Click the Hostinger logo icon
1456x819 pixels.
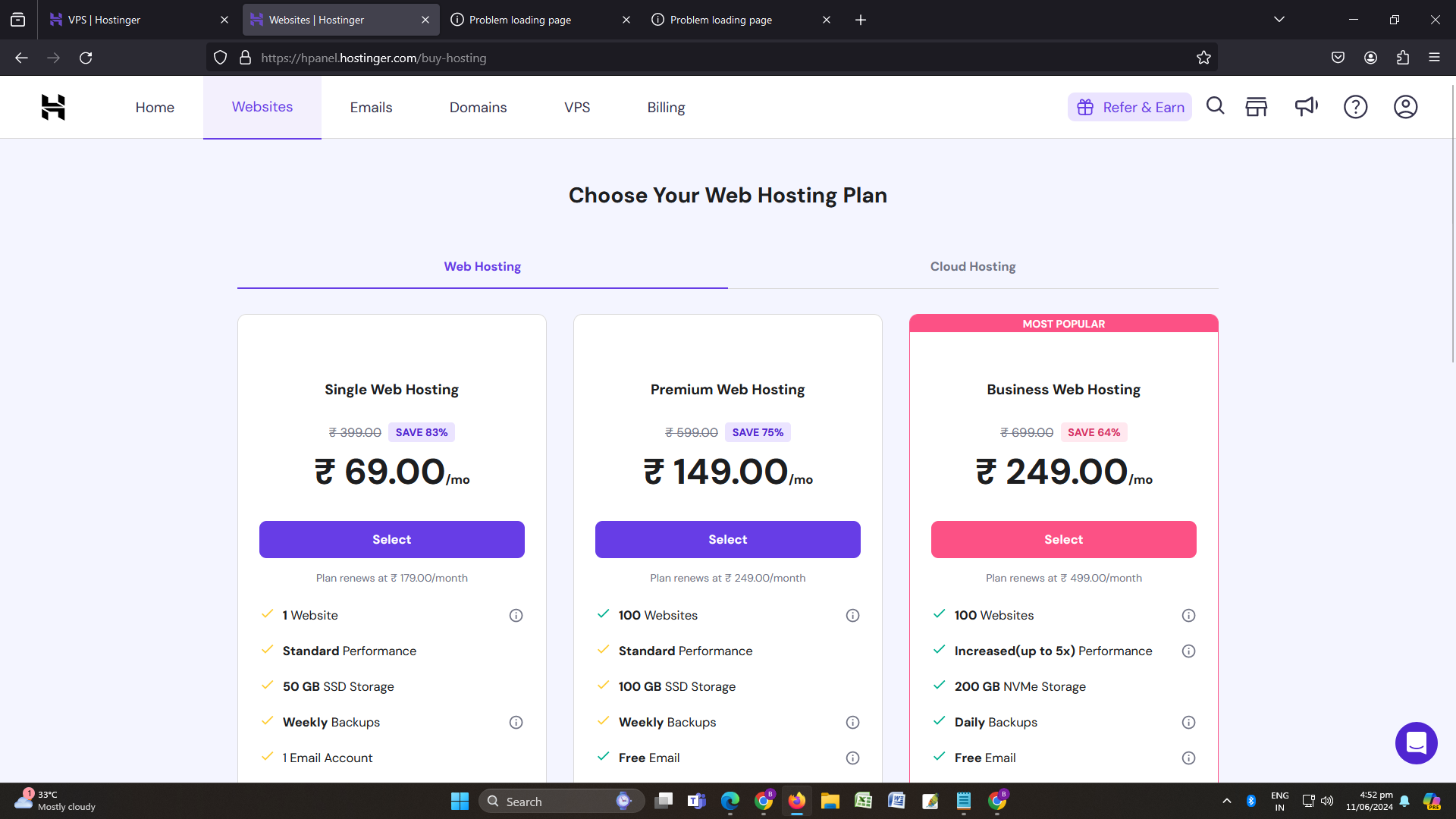point(53,107)
